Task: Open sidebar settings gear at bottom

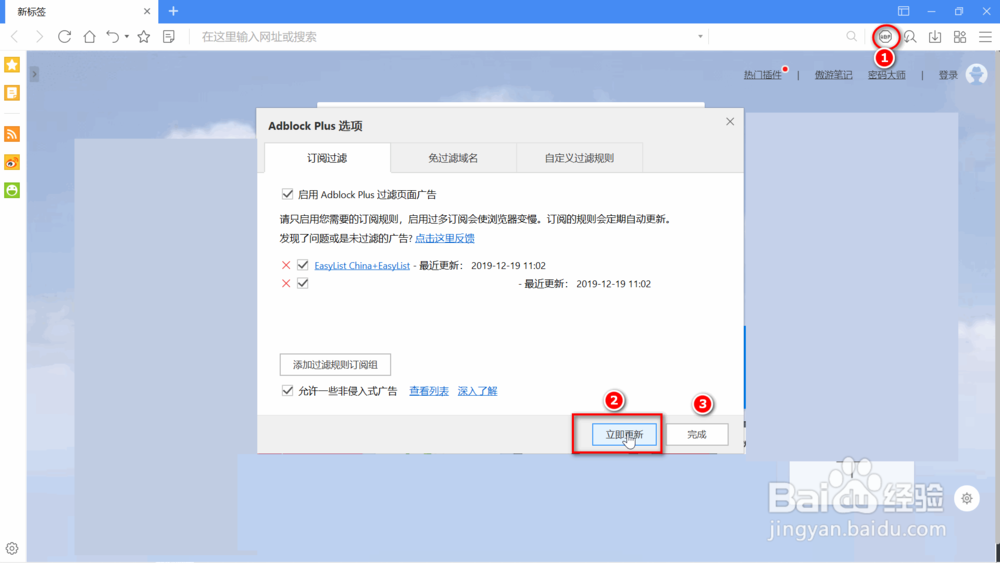Action: coord(12,548)
